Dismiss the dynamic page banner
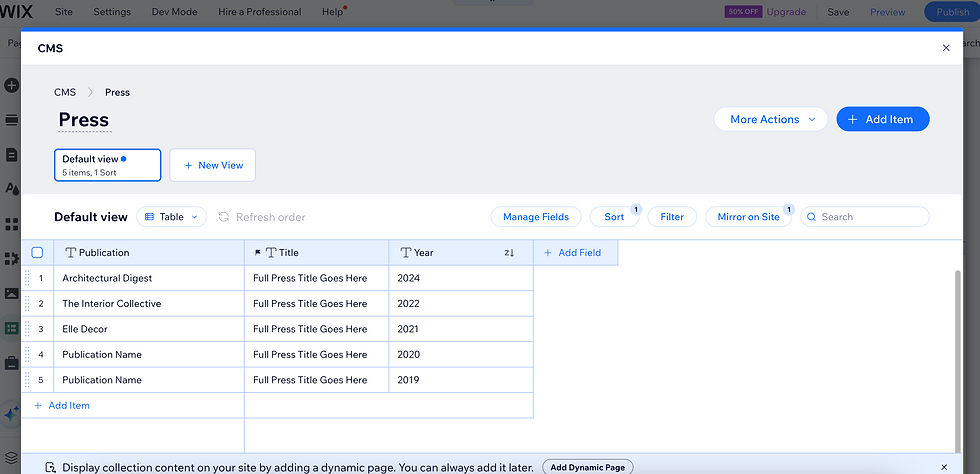Screen dimensions: 980x474 944,467
